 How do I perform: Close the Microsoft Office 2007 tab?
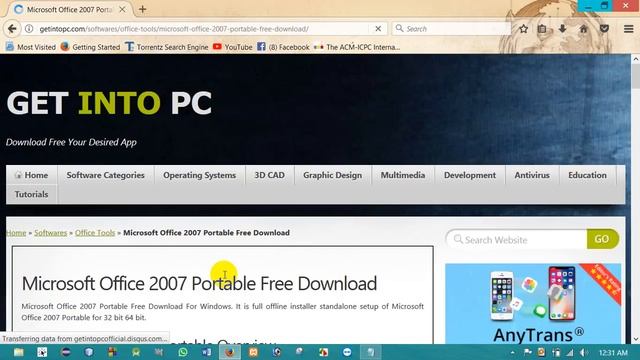[122, 9]
